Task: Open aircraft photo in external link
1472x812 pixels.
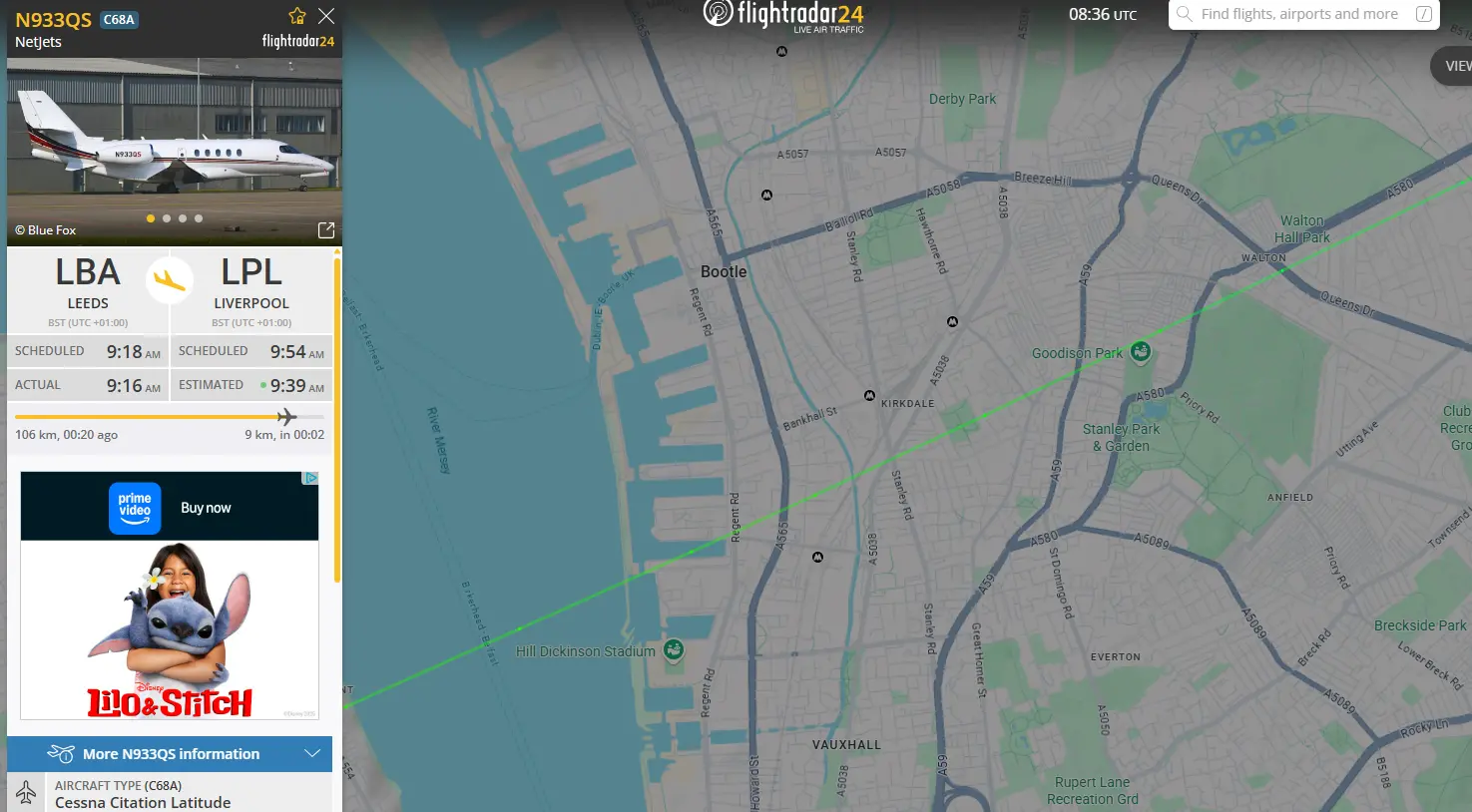Action: click(326, 230)
